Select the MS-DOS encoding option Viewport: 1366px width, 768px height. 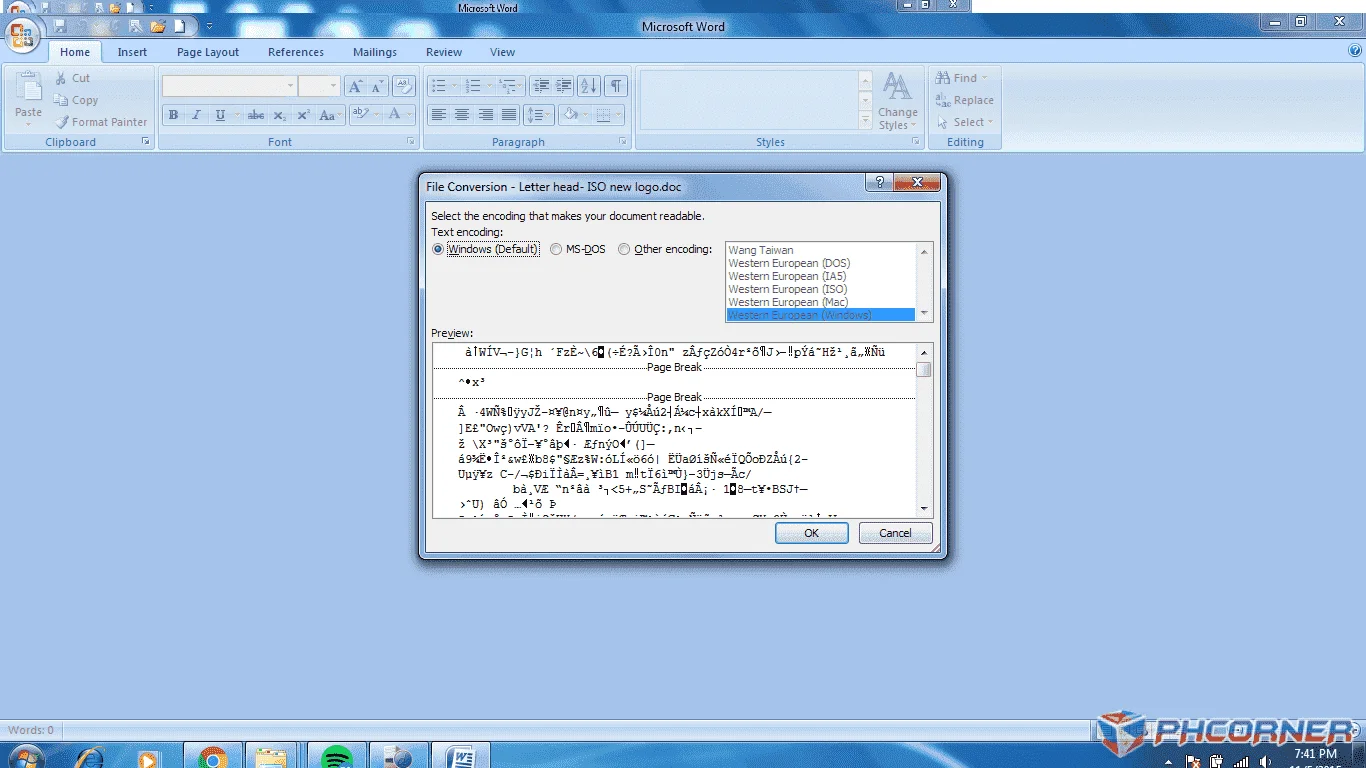click(578, 249)
